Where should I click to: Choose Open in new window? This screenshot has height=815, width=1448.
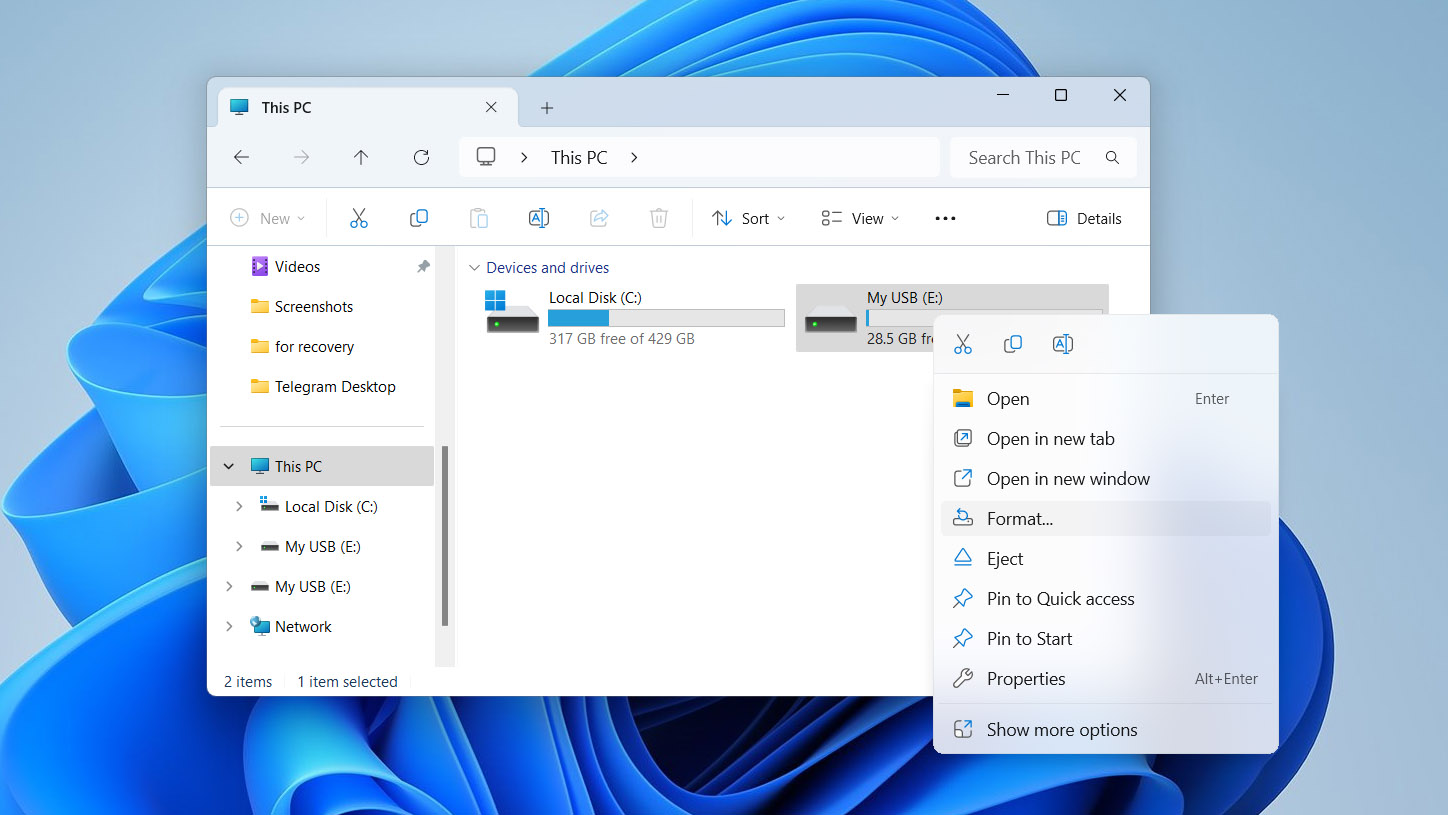(1106, 479)
